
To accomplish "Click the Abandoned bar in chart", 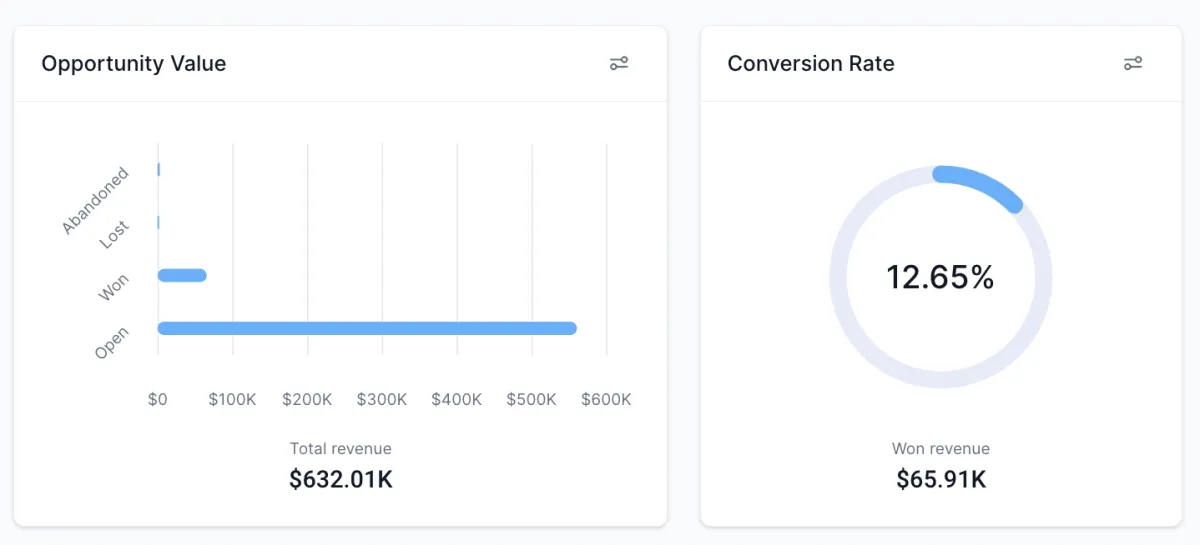I will (159, 170).
